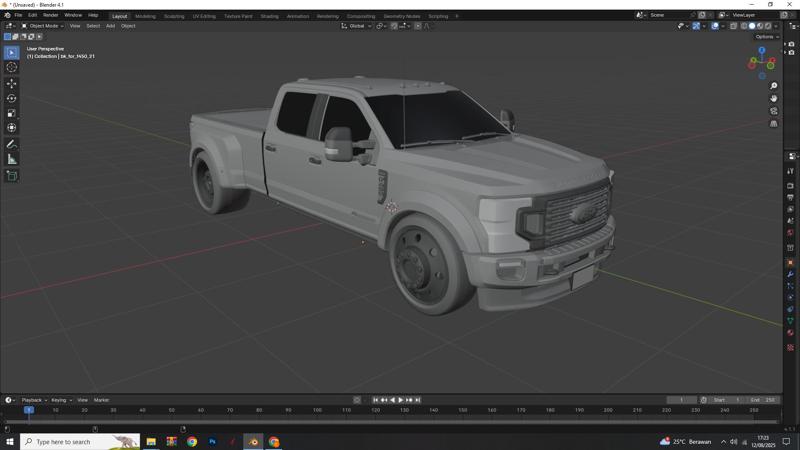Open the File menu
800x450 pixels.
point(18,15)
